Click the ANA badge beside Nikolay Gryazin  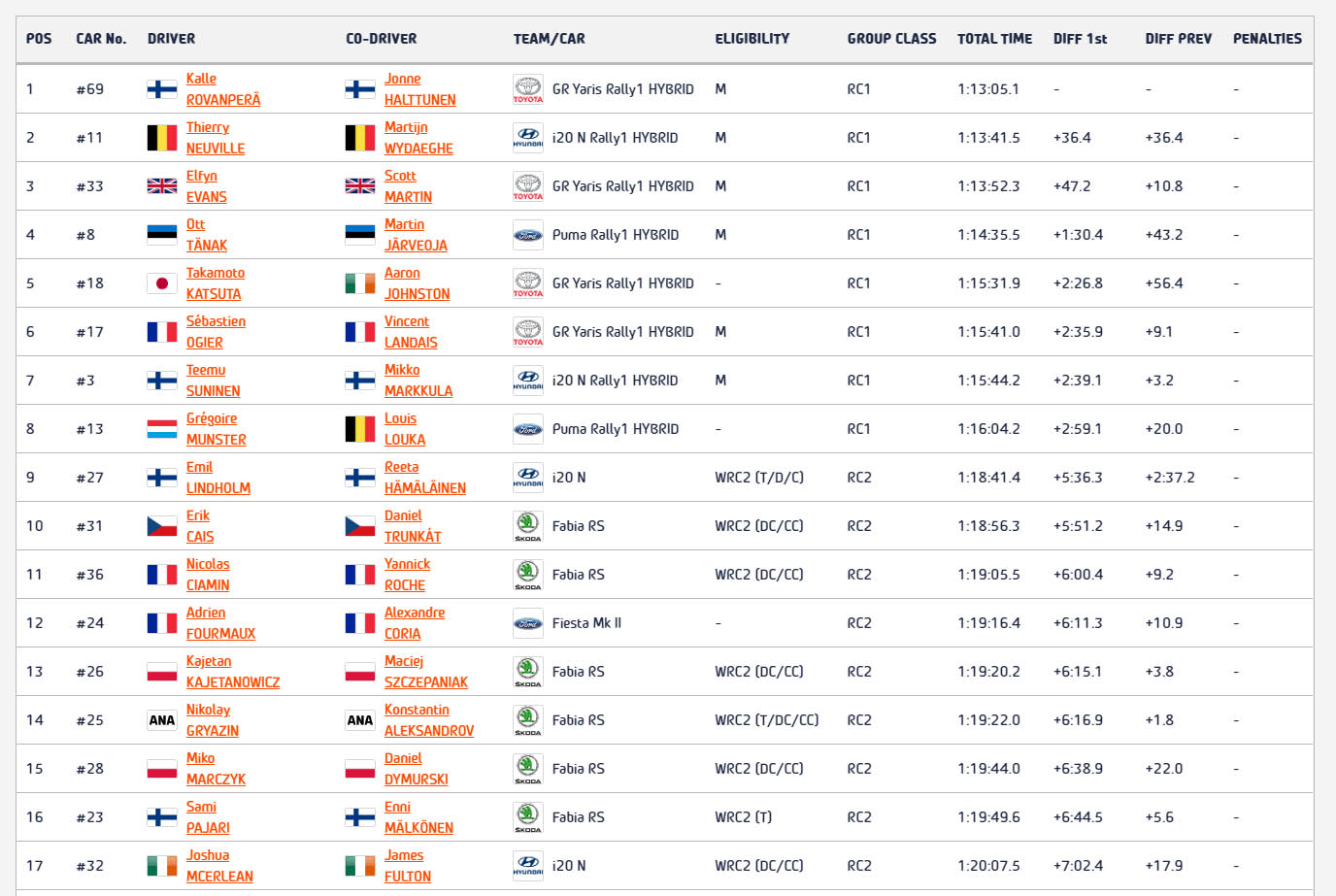(161, 720)
